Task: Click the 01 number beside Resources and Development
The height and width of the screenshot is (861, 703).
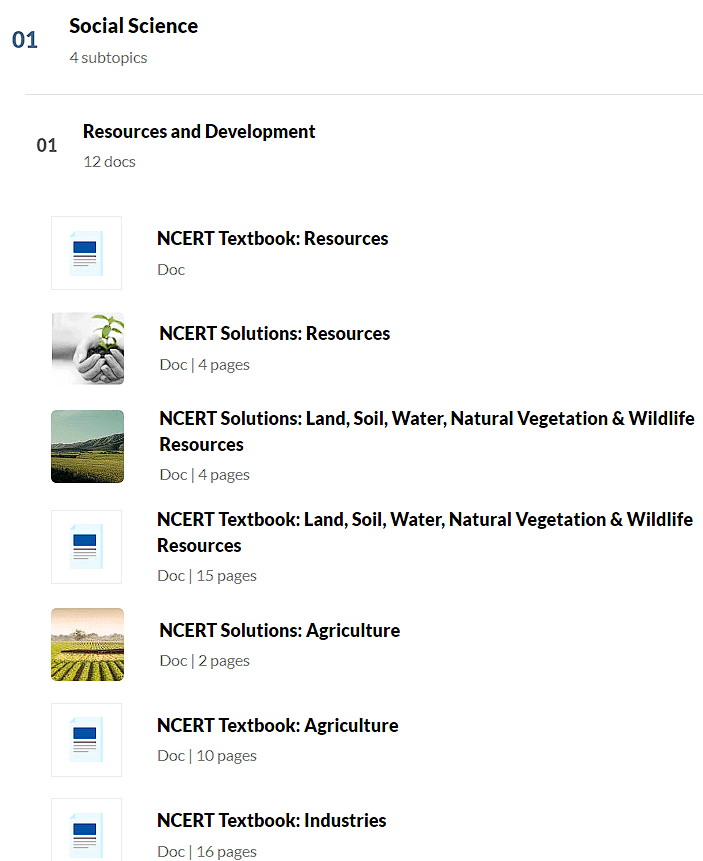Action: coord(47,146)
